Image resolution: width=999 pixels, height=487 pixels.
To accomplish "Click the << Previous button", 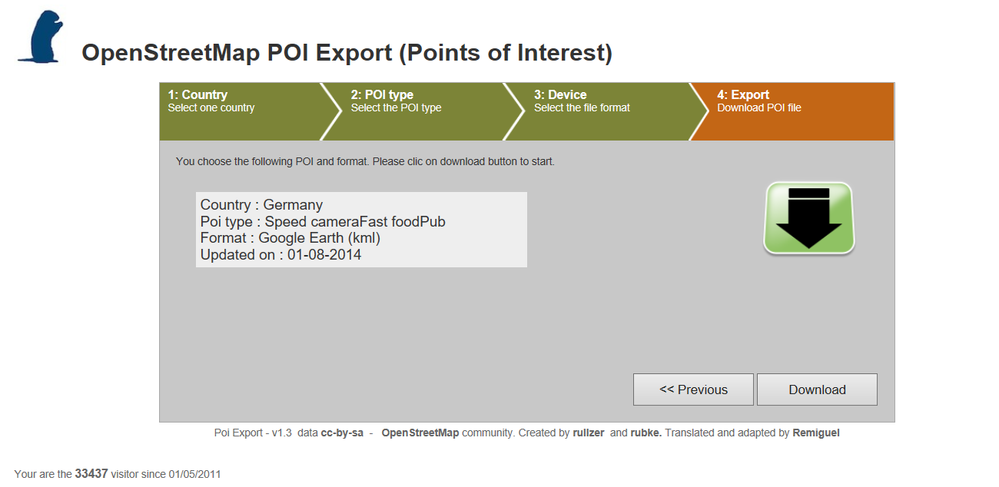I will 693,389.
